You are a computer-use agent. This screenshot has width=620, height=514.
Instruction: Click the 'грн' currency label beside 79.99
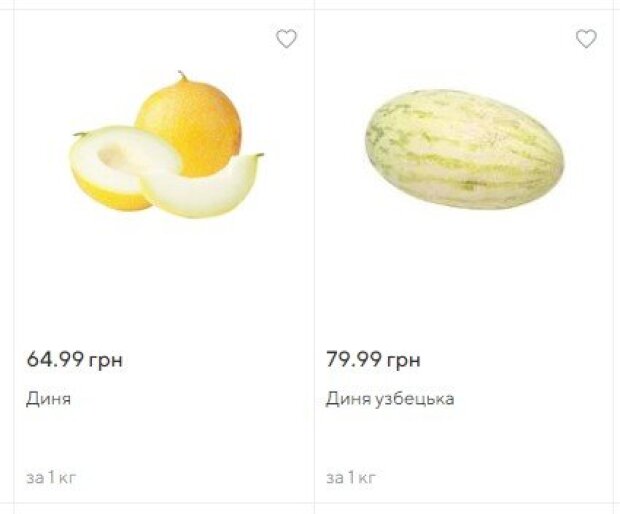click(x=404, y=359)
